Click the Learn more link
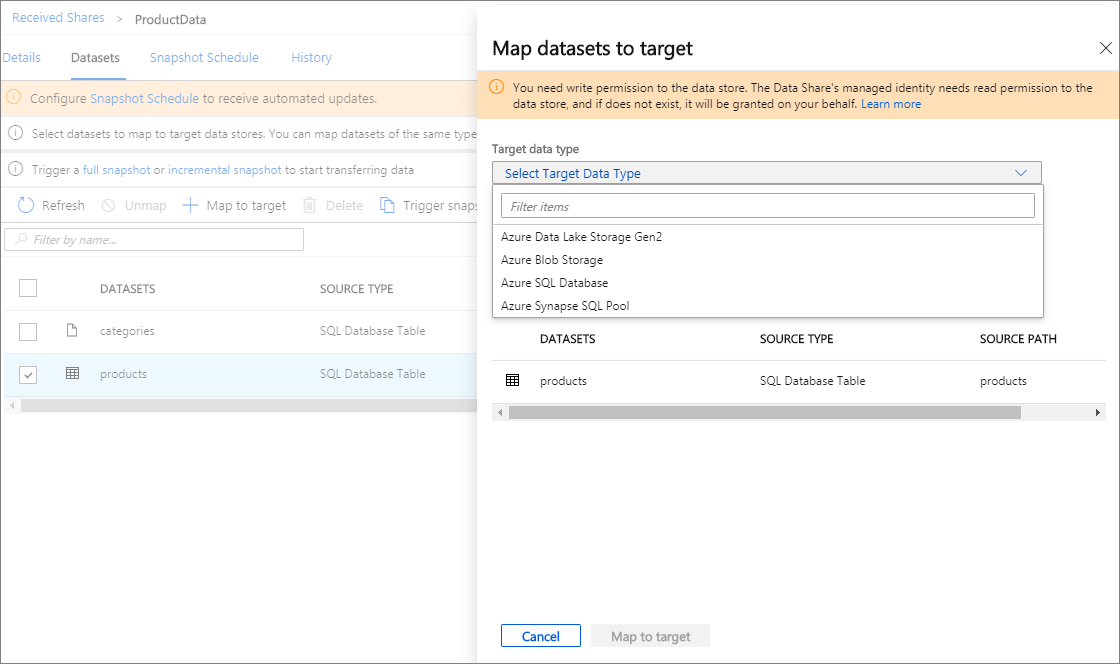This screenshot has height=664, width=1120. (x=890, y=102)
